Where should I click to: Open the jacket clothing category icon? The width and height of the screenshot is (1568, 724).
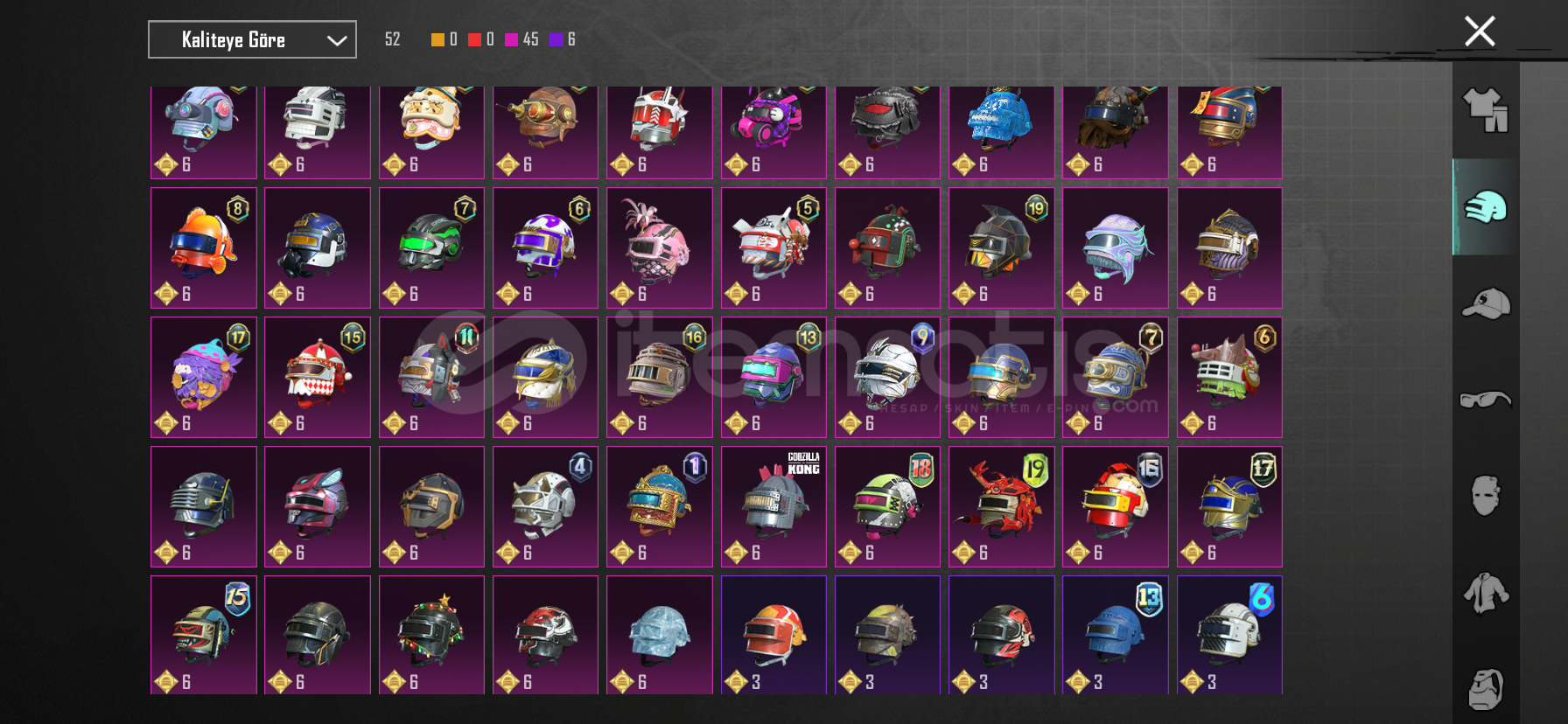click(1486, 593)
